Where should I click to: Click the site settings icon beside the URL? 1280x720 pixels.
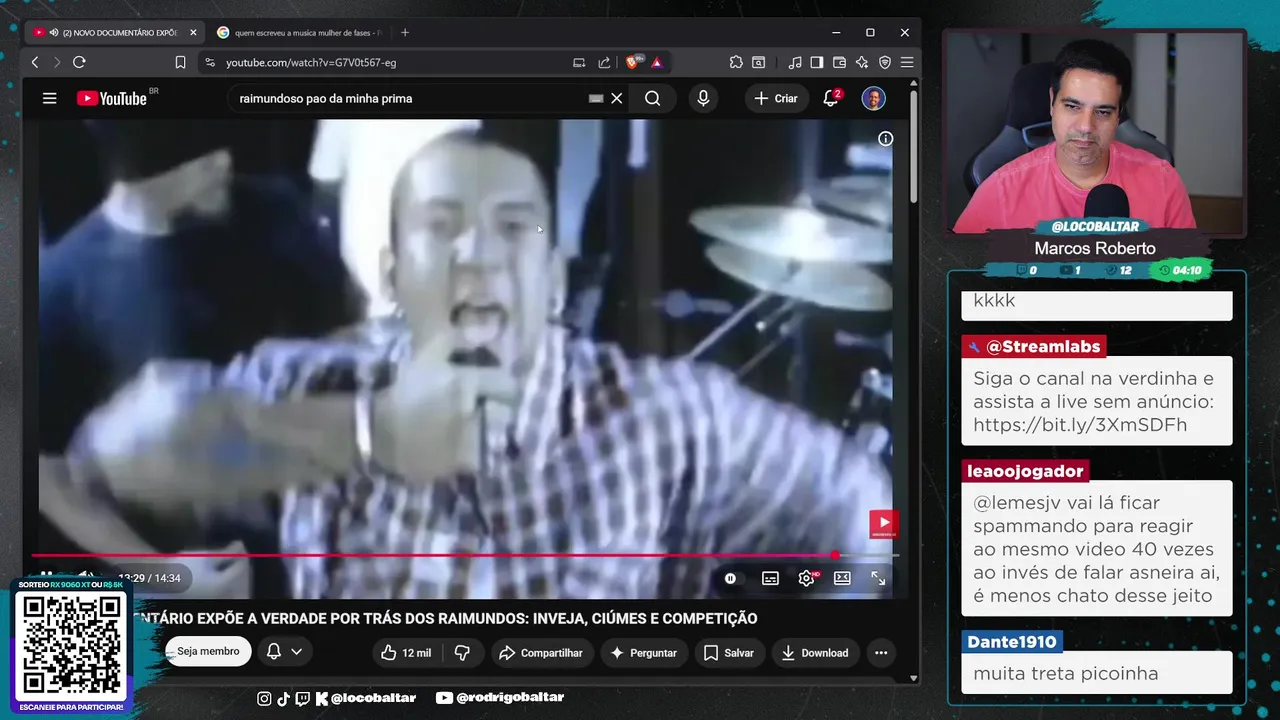coord(209,62)
